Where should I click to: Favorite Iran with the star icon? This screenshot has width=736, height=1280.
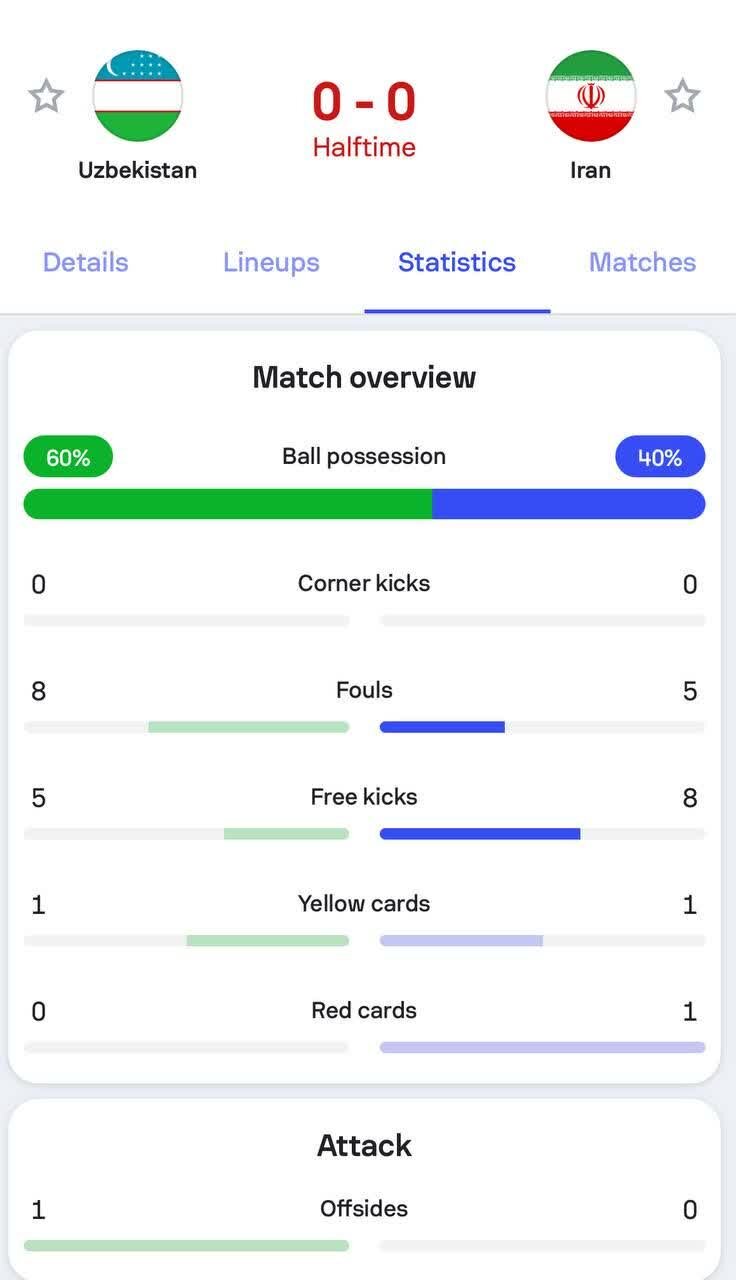coord(683,97)
